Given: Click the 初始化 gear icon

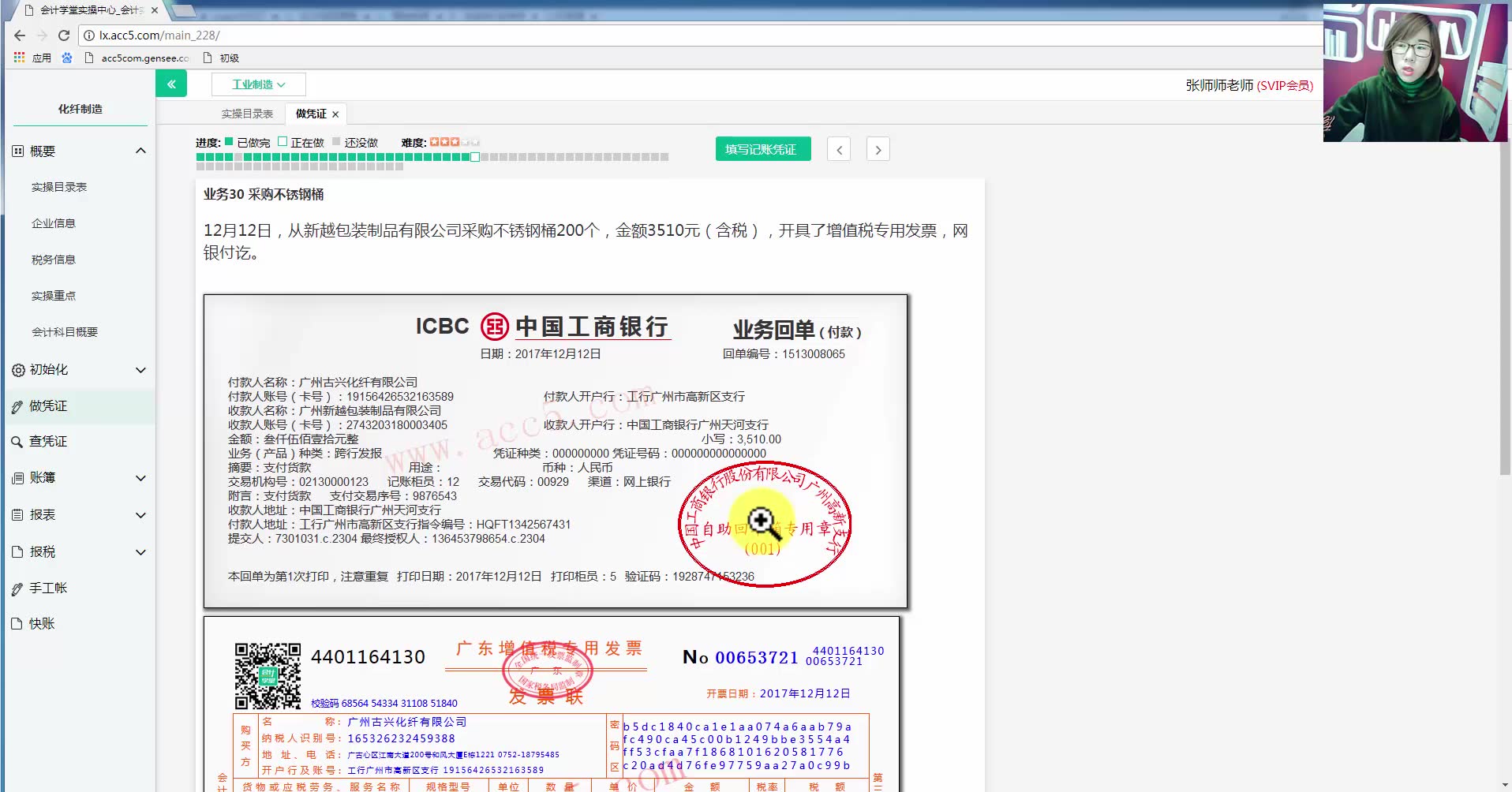Looking at the screenshot, I should [18, 370].
